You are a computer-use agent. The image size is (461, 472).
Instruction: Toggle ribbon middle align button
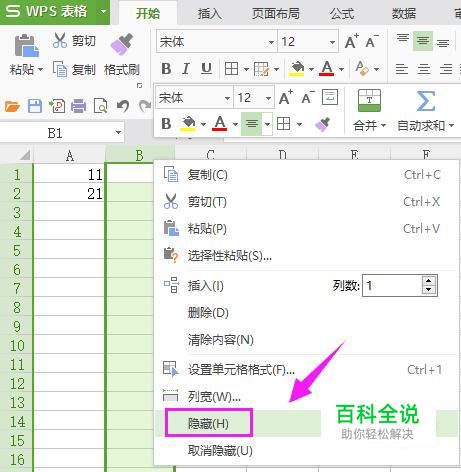pos(423,41)
